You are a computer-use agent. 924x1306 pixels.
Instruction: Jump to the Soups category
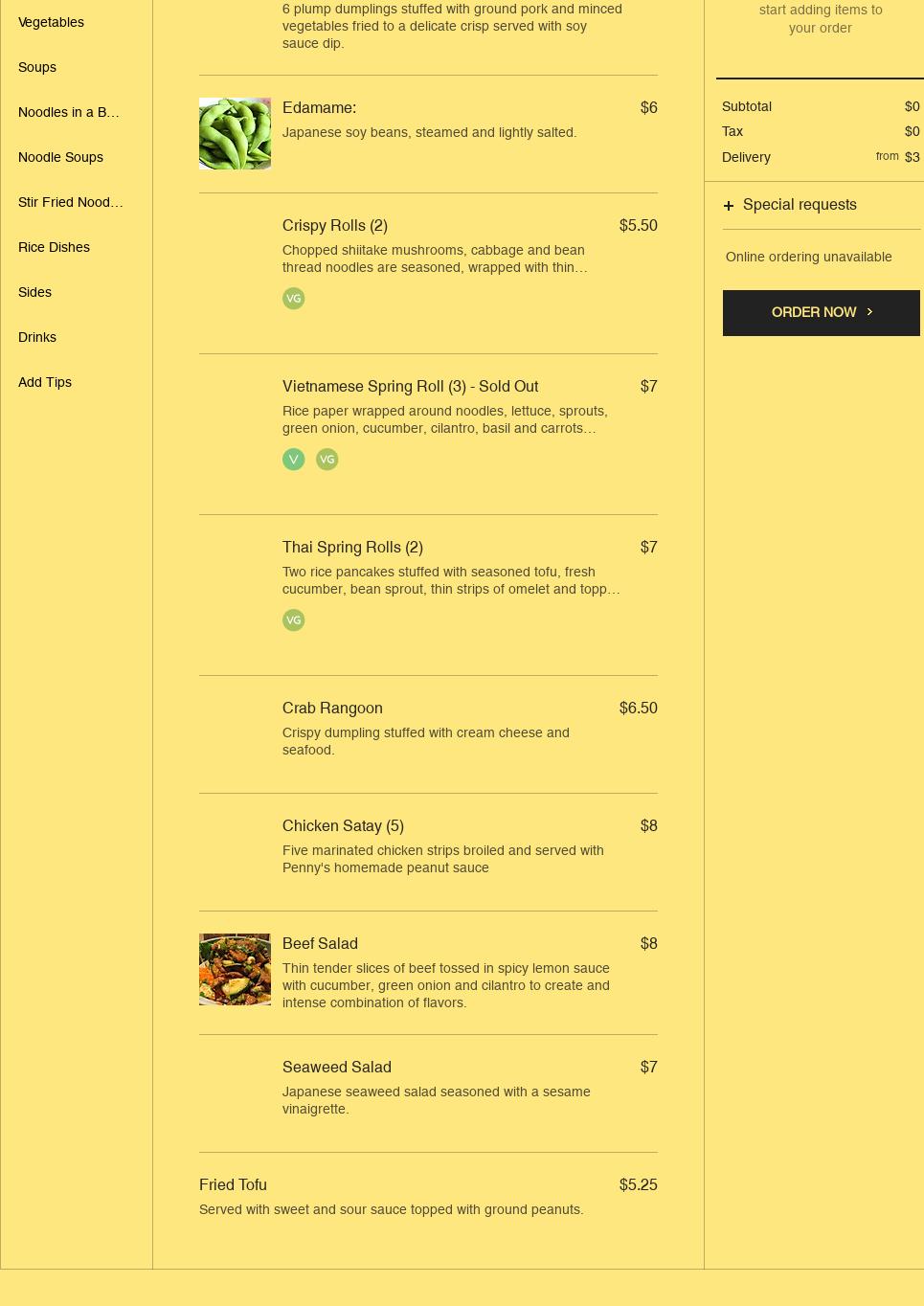(37, 67)
